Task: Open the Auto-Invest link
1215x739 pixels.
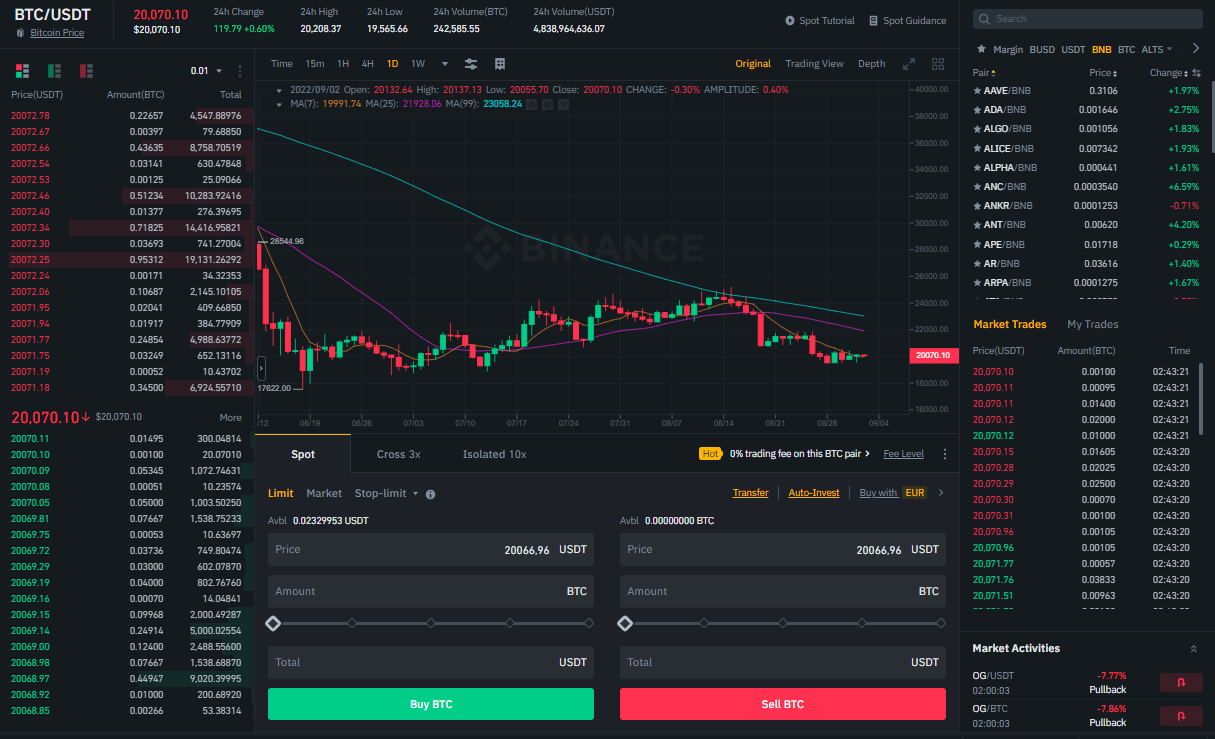Action: coord(814,493)
